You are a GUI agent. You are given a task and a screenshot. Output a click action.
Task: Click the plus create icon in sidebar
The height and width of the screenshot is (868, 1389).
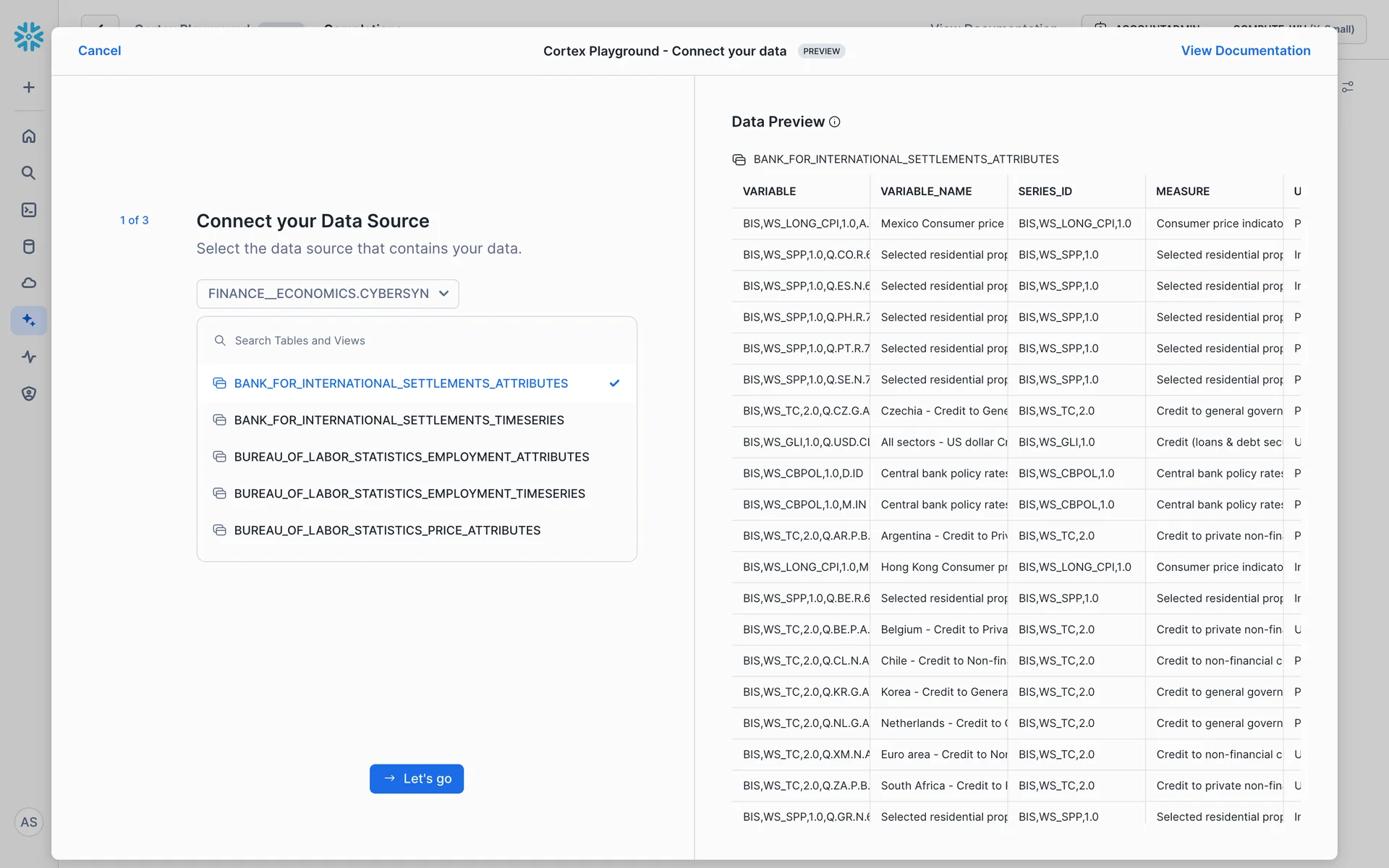coord(29,88)
